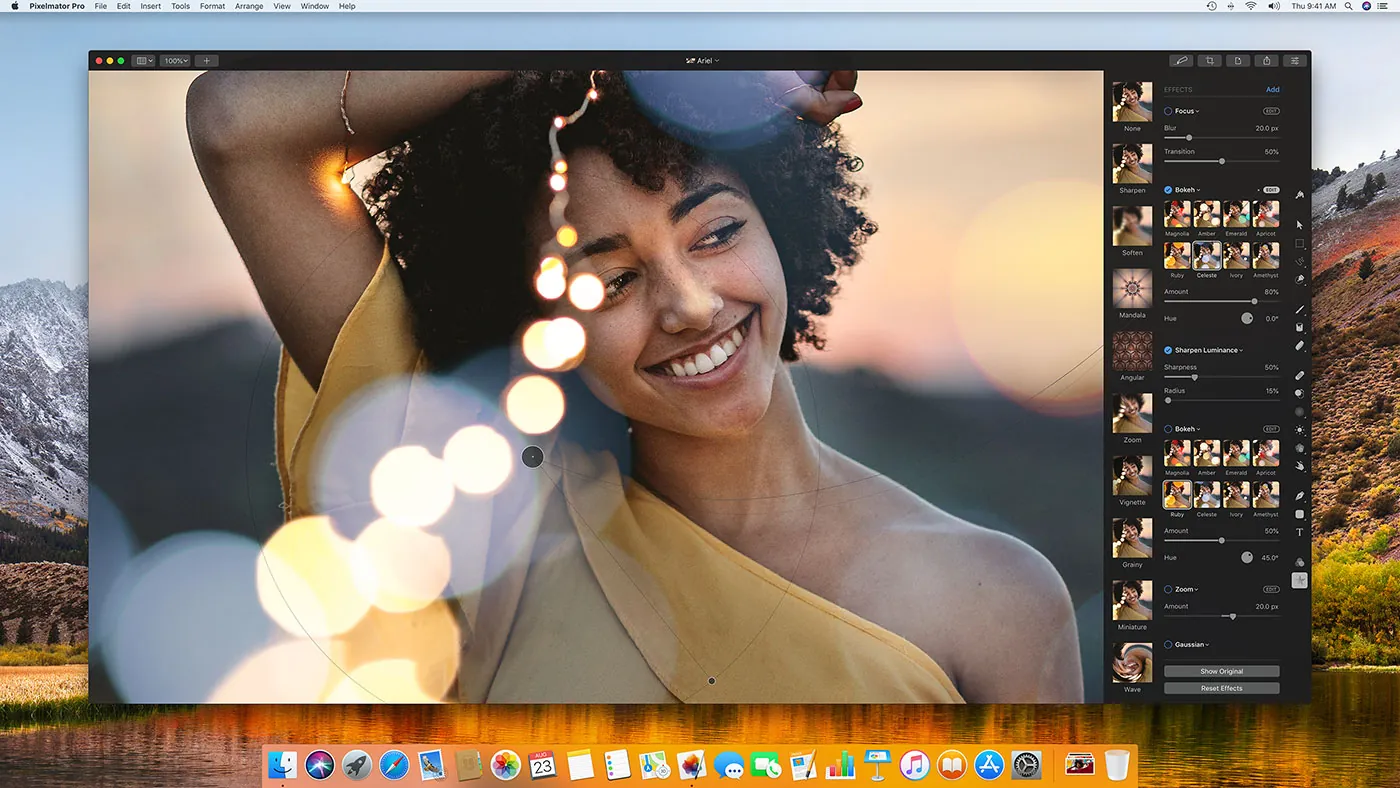This screenshot has width=1400, height=788.
Task: Select the Erase tool in the sidebar
Action: 1299,345
